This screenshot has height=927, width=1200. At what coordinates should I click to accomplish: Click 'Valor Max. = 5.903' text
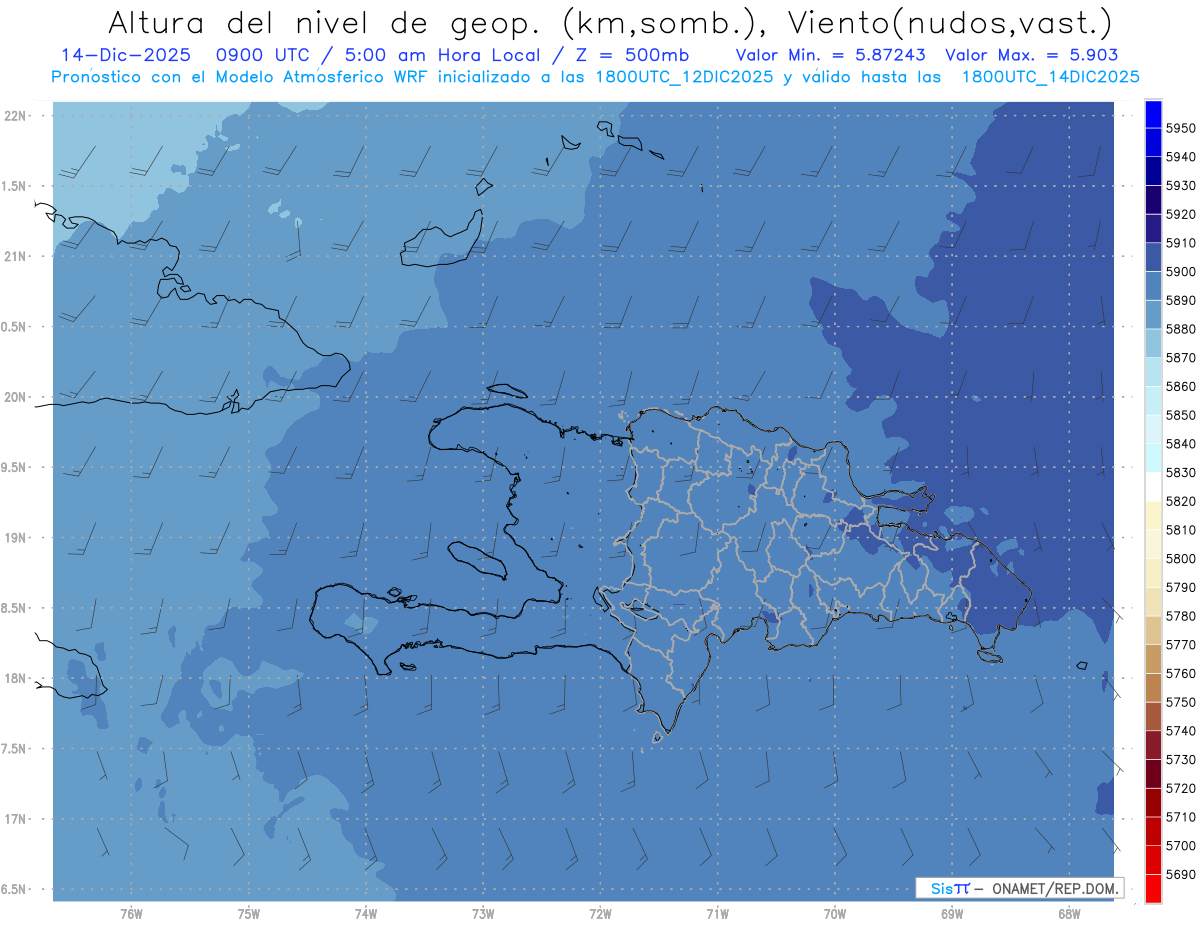tap(1031, 55)
